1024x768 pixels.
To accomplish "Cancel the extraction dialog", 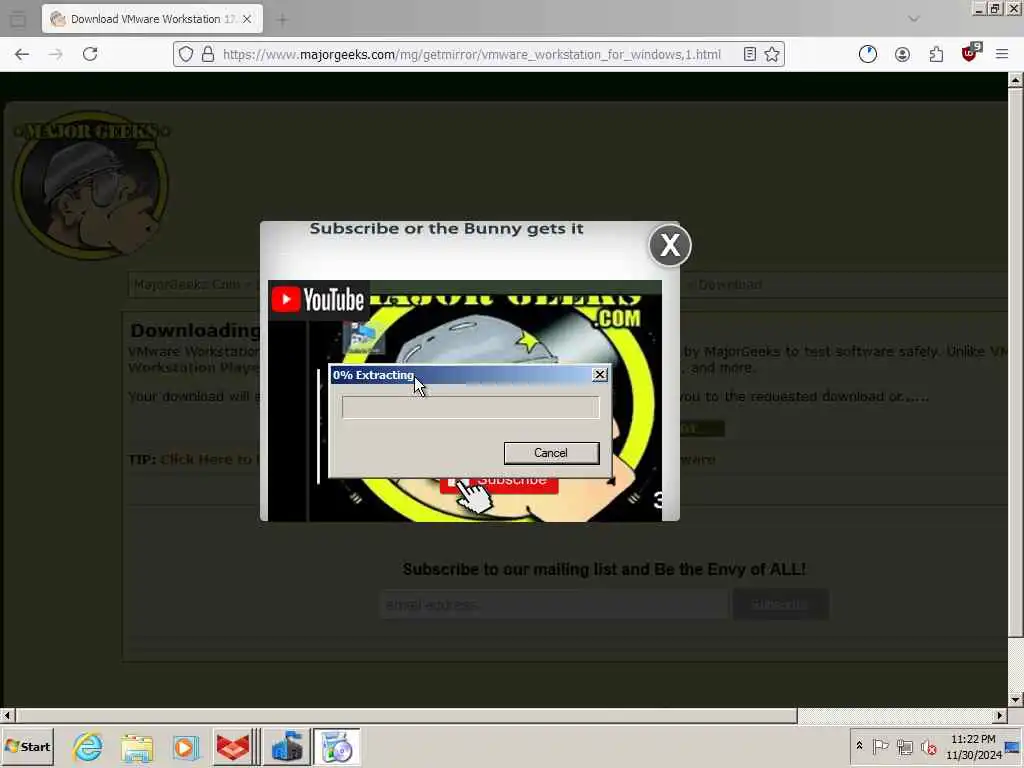I will tap(551, 453).
